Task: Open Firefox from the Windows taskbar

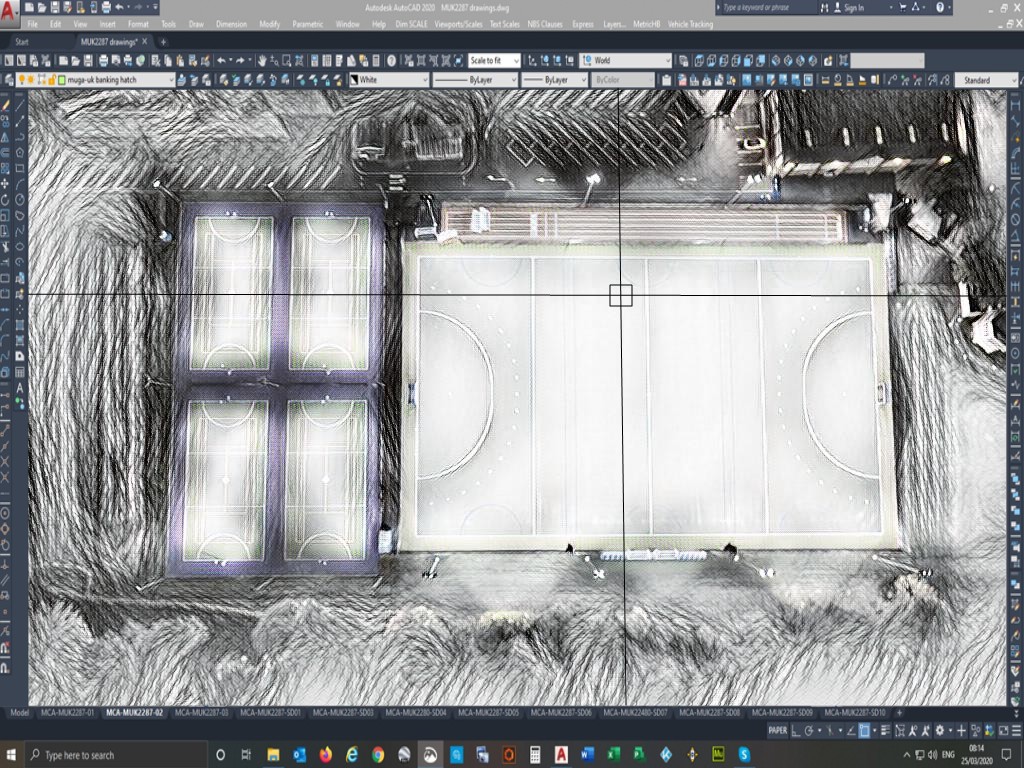Action: (x=326, y=754)
